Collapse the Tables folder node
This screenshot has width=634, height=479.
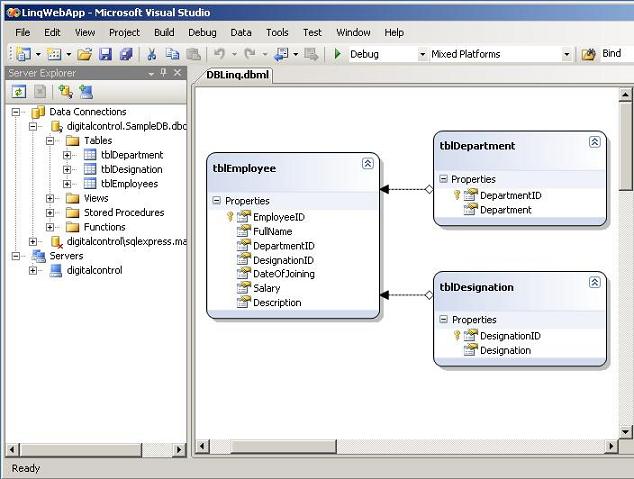(50, 141)
